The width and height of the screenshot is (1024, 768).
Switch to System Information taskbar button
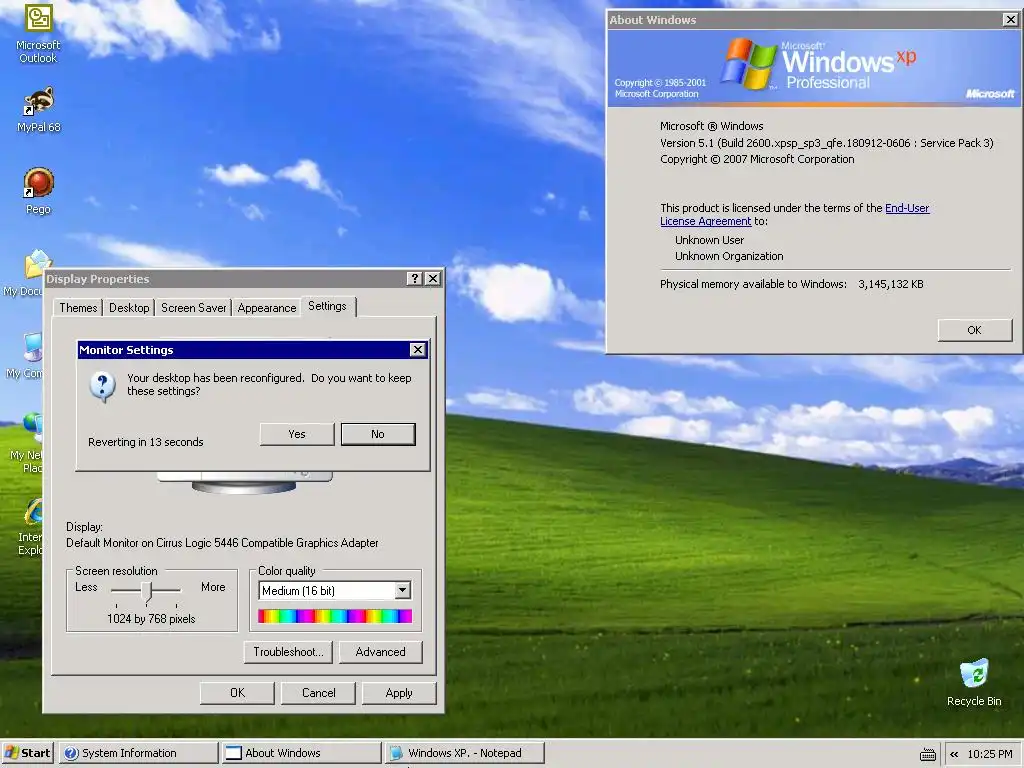pyautogui.click(x=139, y=753)
